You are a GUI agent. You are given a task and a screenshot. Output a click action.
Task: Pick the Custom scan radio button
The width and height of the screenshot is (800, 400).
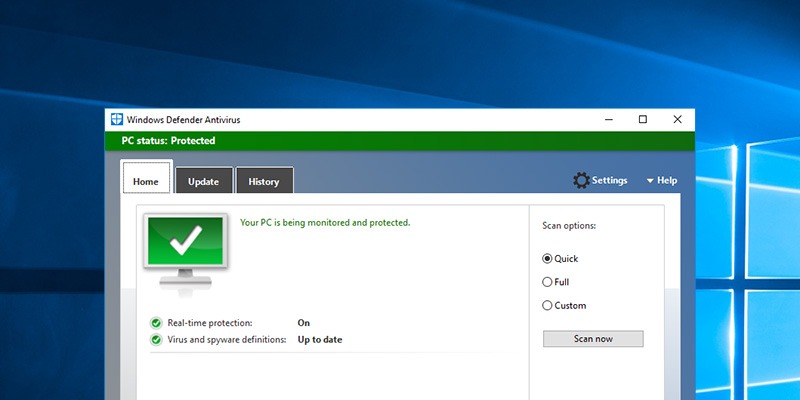click(547, 306)
